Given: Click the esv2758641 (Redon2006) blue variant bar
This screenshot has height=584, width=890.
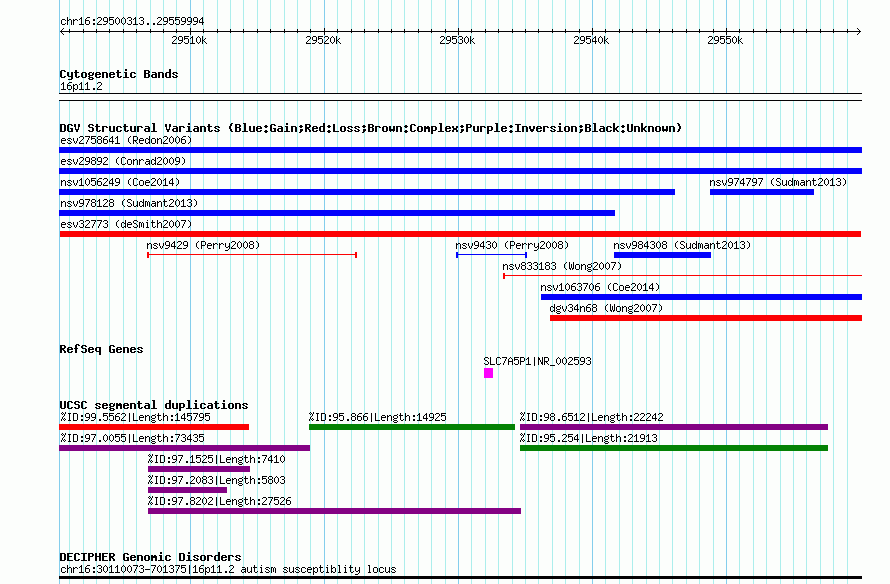Looking at the screenshot, I should click(460, 150).
